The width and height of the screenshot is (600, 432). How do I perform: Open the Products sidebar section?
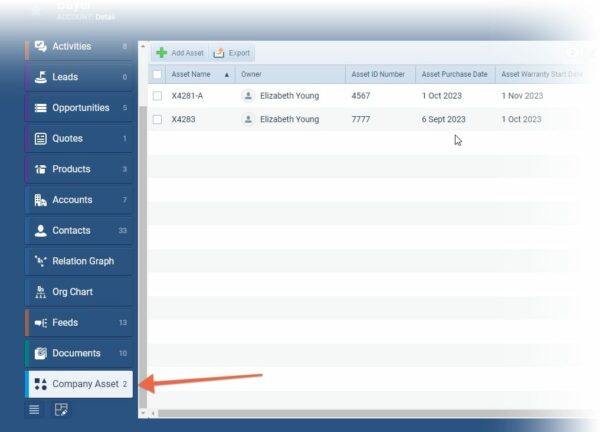79,169
